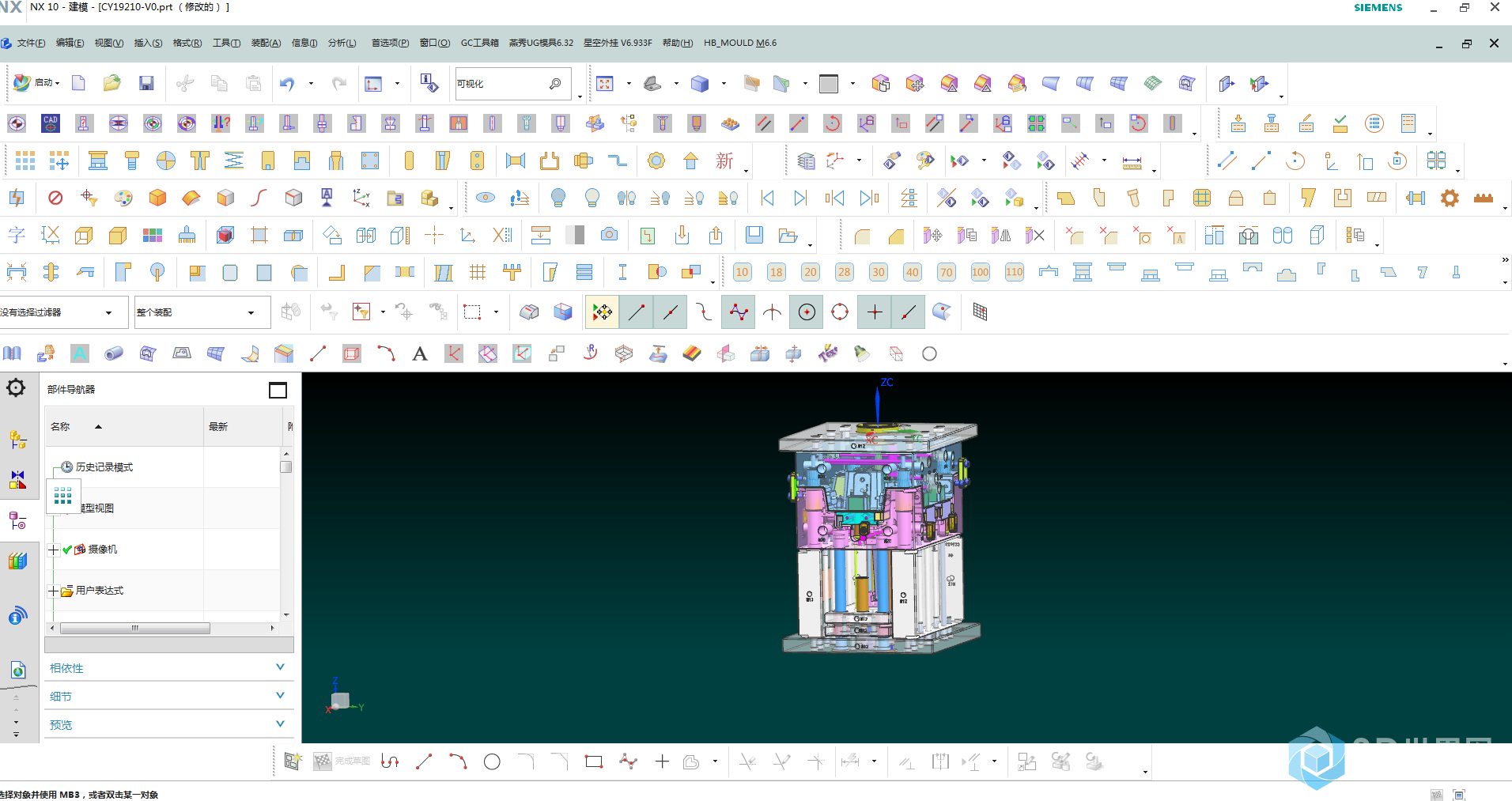This screenshot has width=1512, height=801.
Task: Toggle arc center snap
Action: 807,312
